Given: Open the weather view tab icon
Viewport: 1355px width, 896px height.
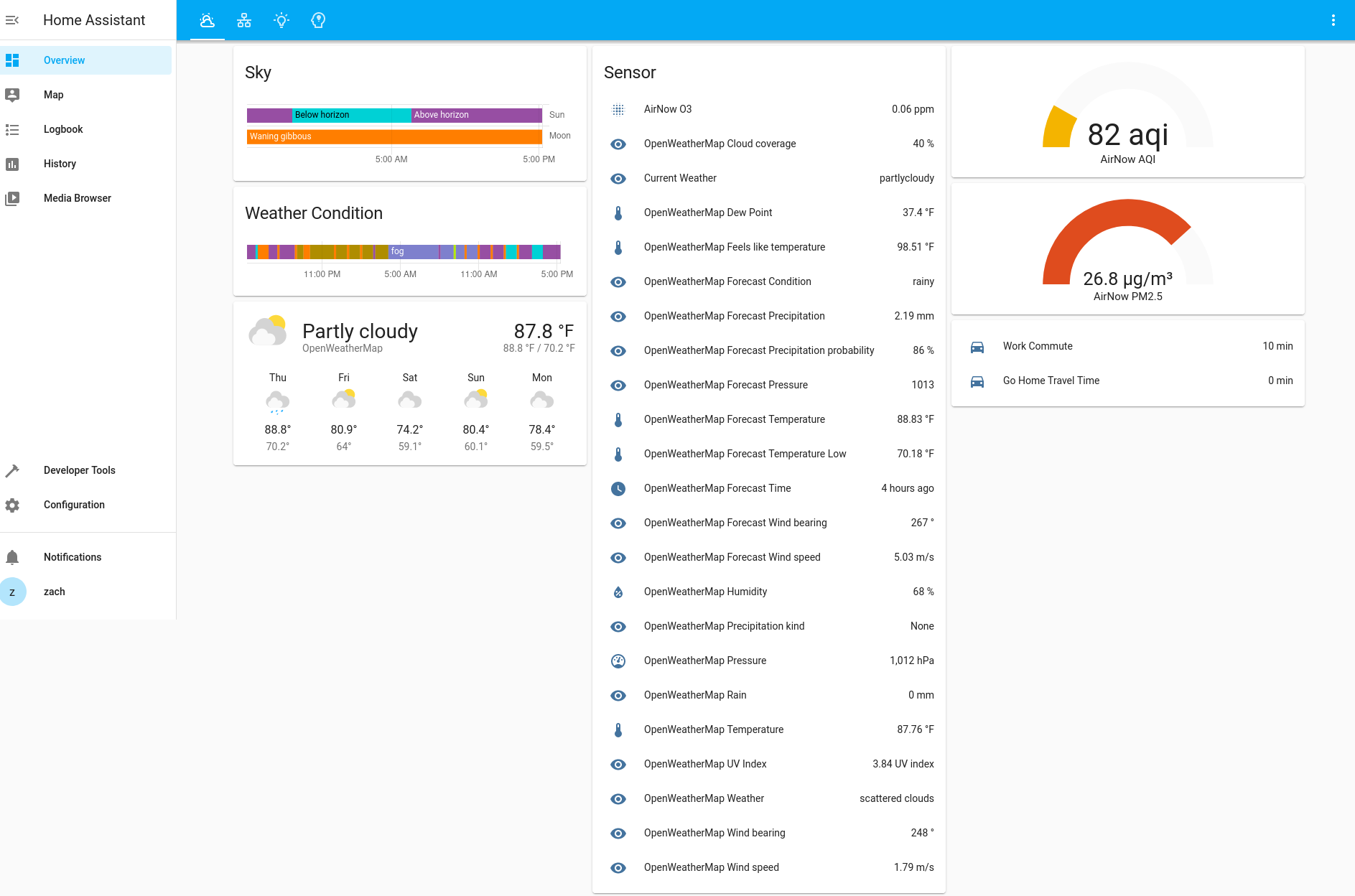Looking at the screenshot, I should click(x=208, y=20).
